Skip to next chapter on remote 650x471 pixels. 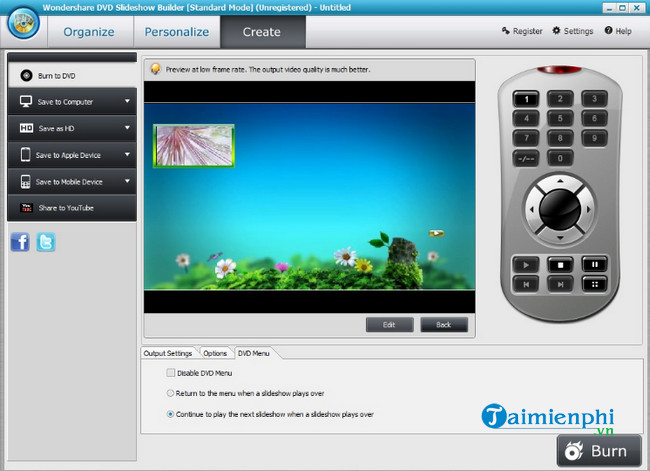[560, 284]
